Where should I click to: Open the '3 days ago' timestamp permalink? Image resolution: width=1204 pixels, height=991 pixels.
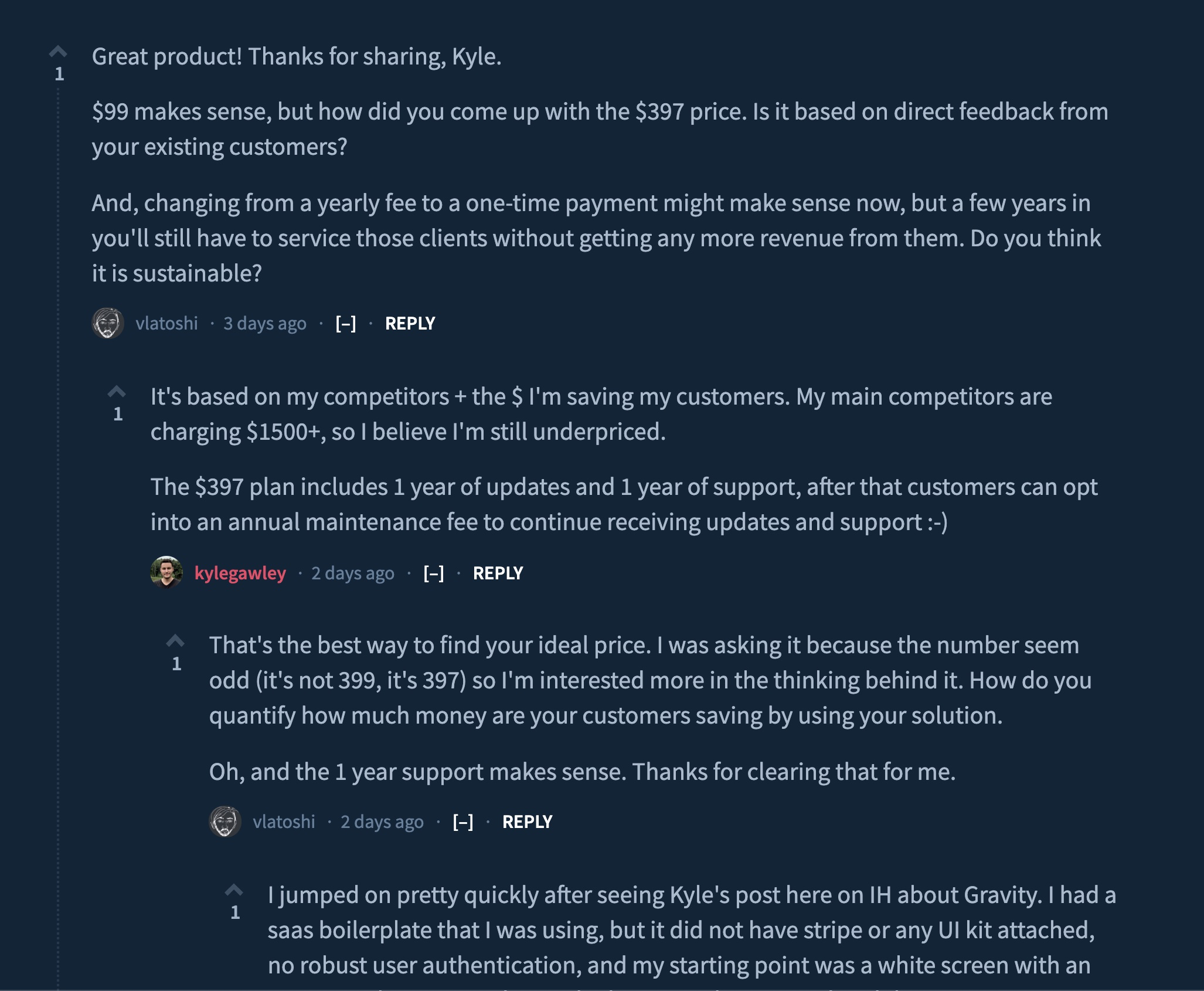(x=265, y=323)
